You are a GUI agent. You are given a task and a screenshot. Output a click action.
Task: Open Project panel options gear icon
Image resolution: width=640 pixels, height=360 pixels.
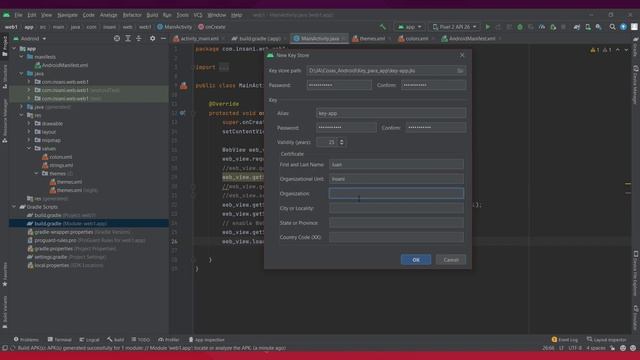(x=152, y=38)
